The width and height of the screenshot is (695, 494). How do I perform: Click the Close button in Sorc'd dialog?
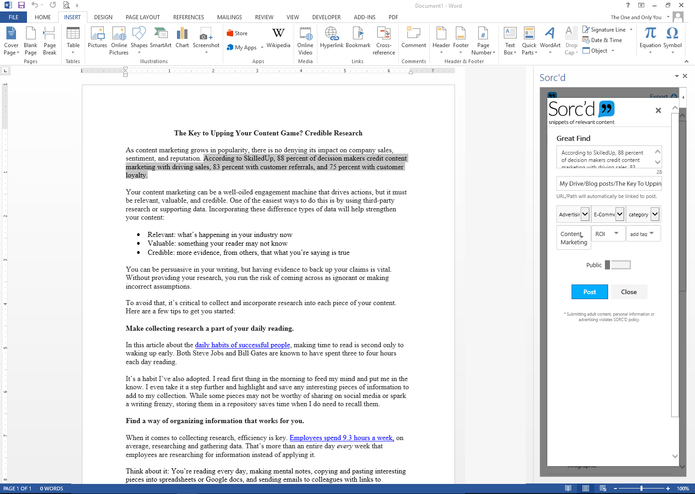click(629, 292)
